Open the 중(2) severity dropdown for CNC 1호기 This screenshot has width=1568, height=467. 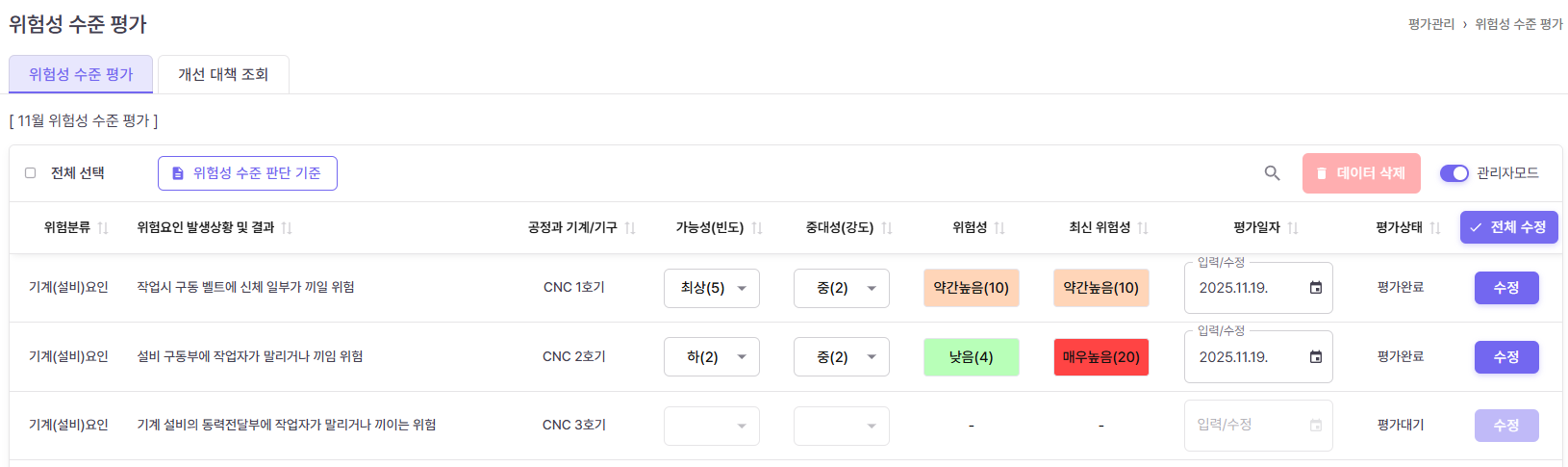[841, 288]
